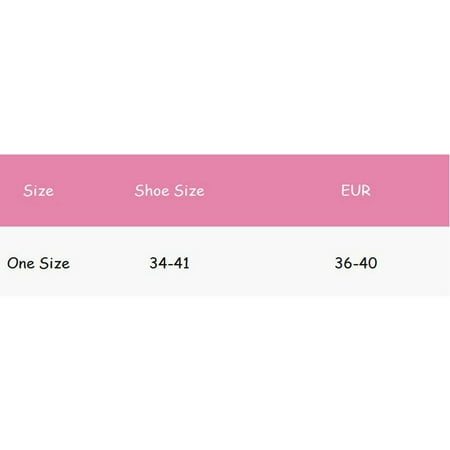This screenshot has width=450, height=450.
Task: Click the word Size in One Size cell
Action: [55, 263]
